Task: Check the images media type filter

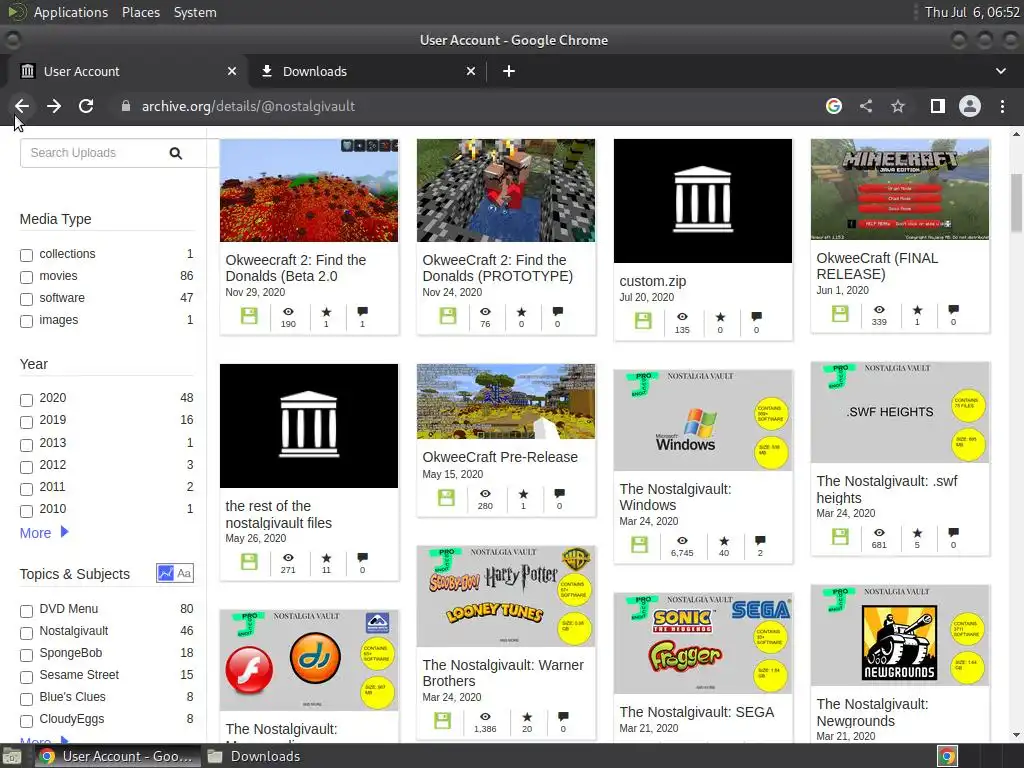Action: (x=27, y=321)
